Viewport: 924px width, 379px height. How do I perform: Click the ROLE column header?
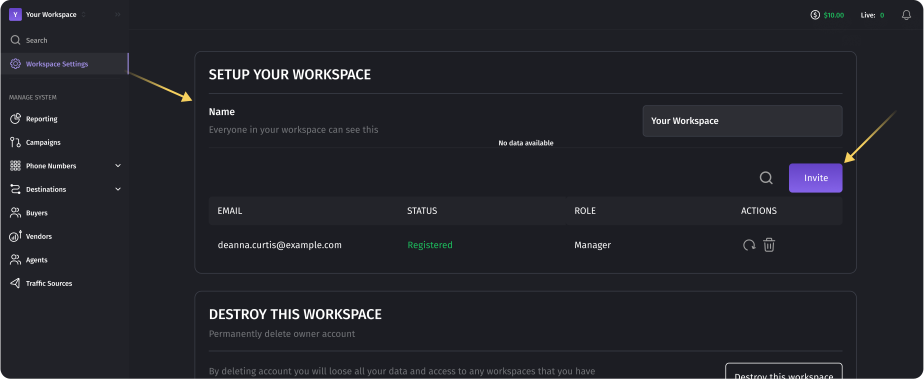585,211
